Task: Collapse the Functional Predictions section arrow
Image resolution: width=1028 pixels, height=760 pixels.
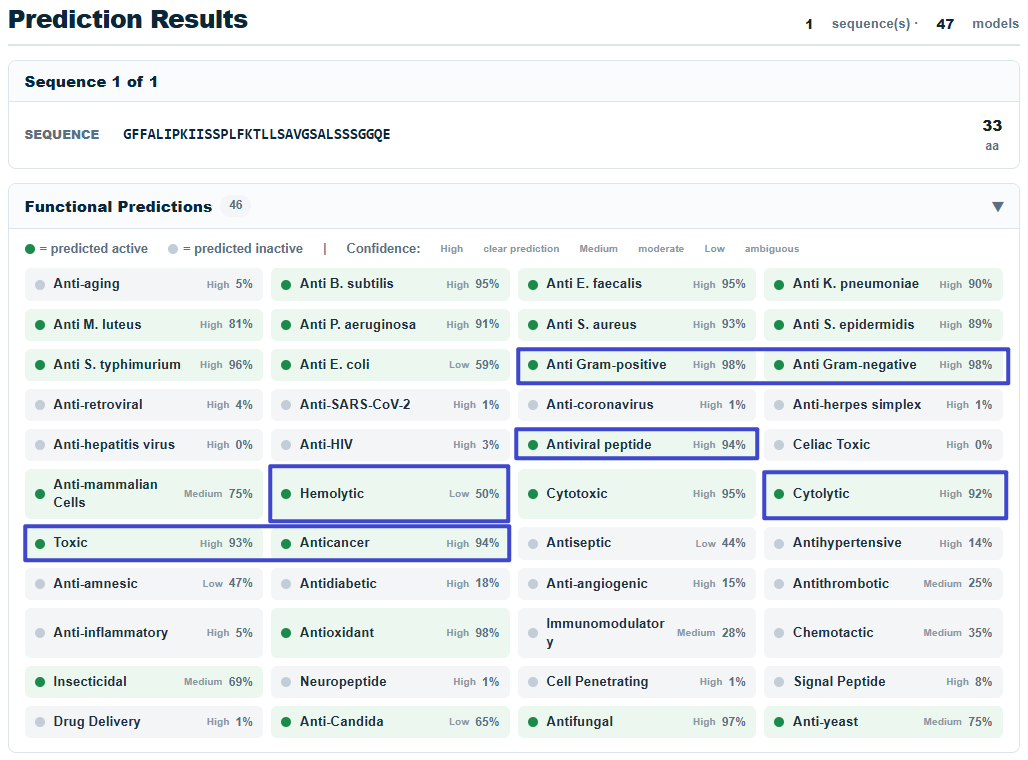Action: 997,207
